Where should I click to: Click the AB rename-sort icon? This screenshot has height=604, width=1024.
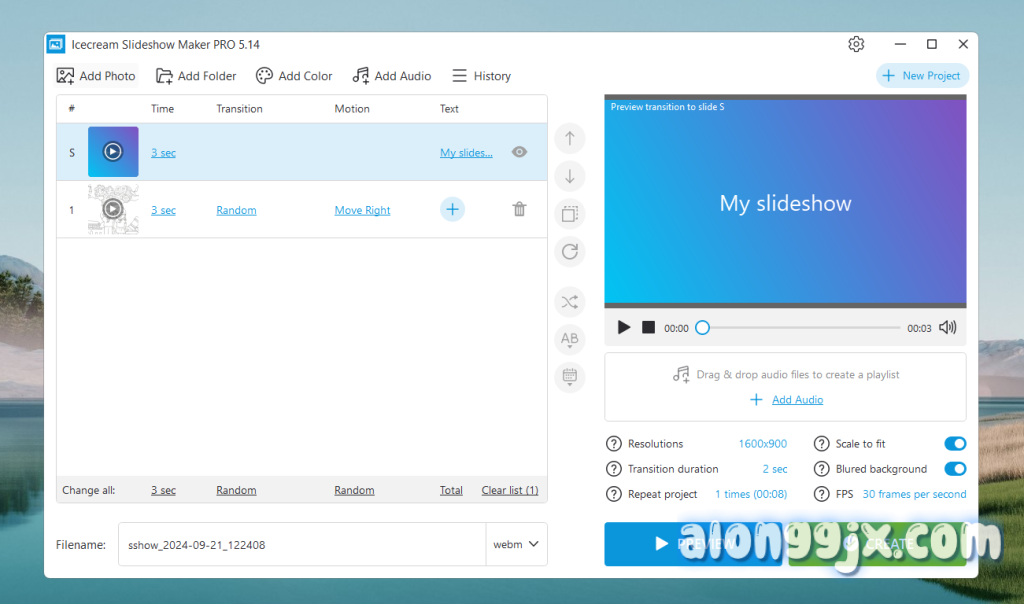(570, 339)
